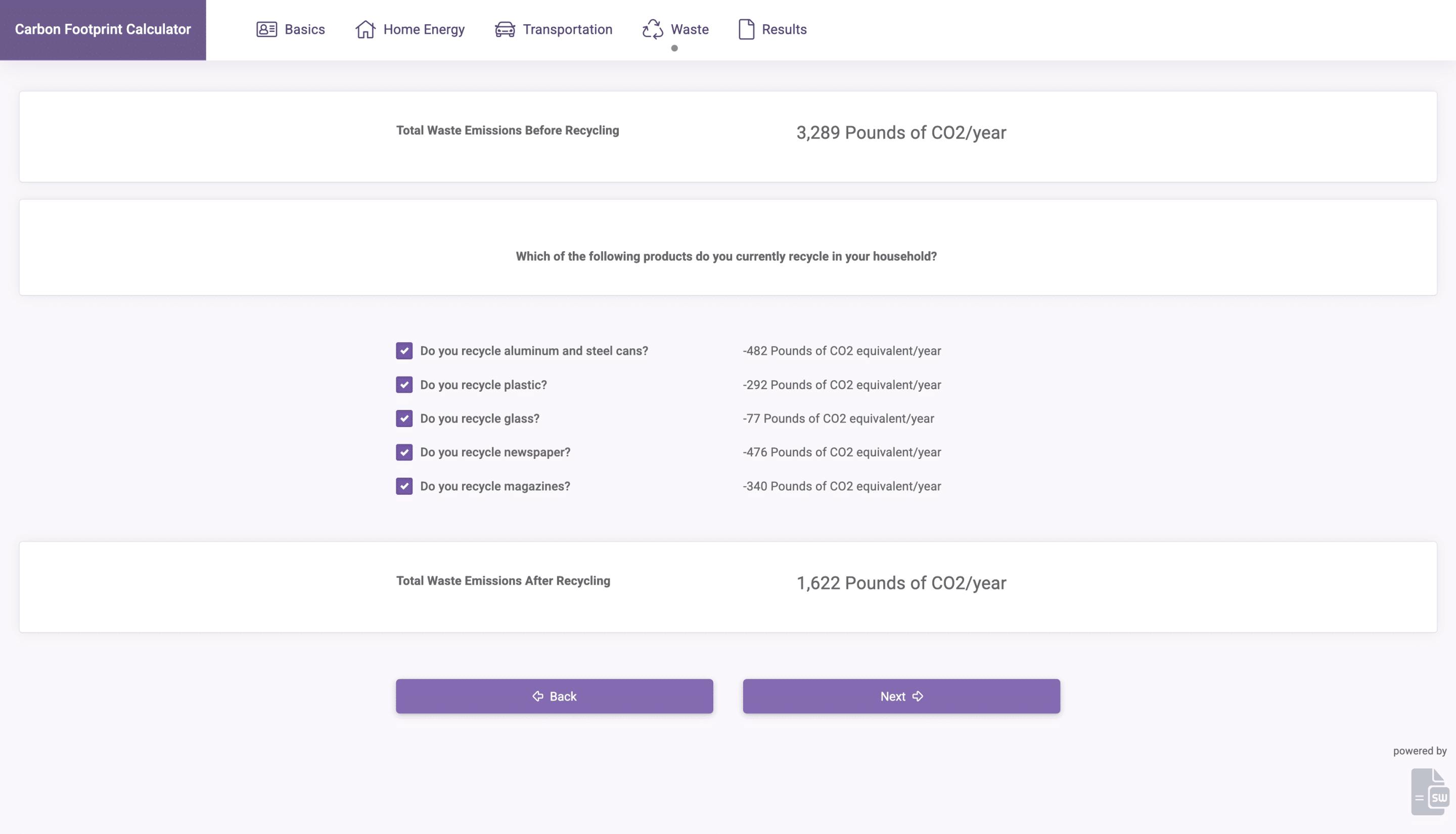Click the Home Energy house icon
The height and width of the screenshot is (834, 1456).
(x=366, y=29)
